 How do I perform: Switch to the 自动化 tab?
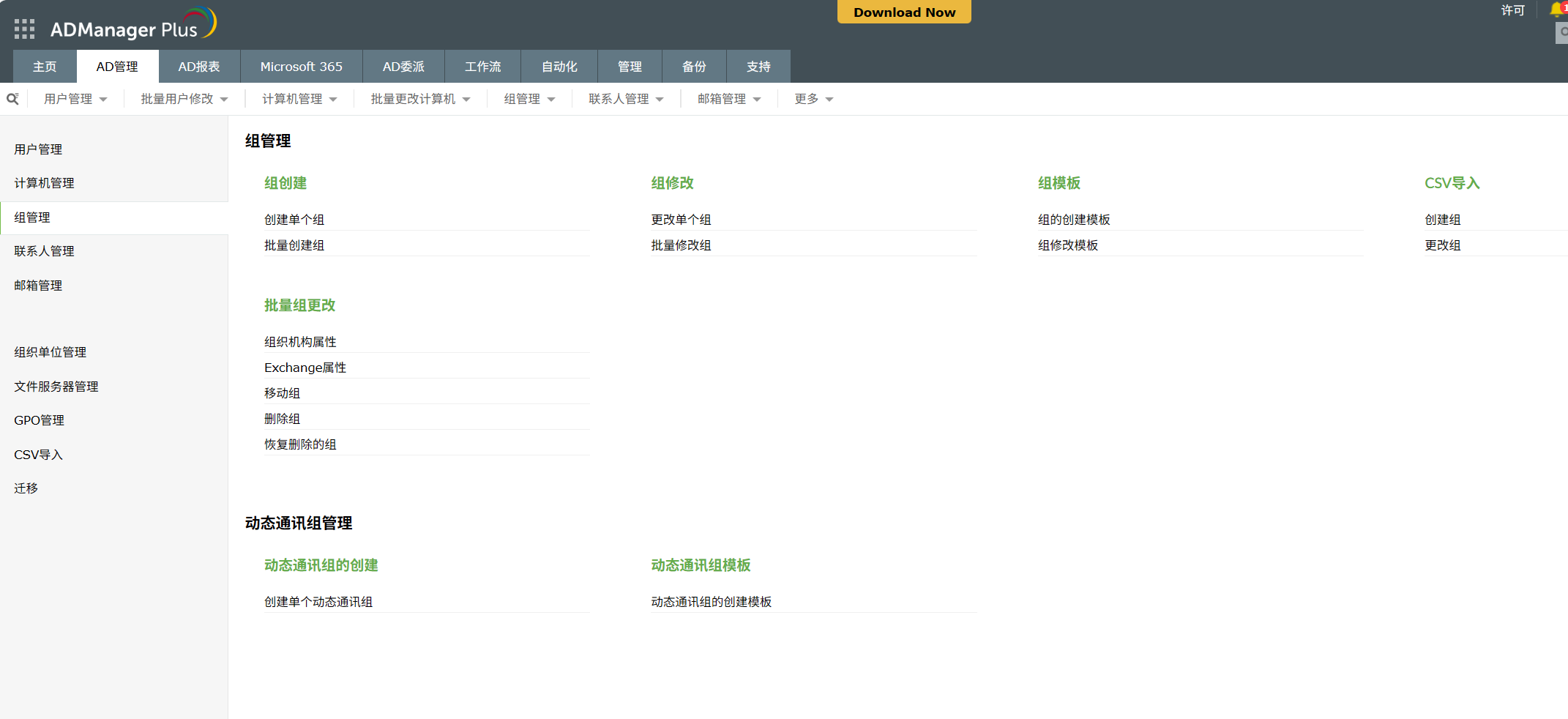click(559, 66)
